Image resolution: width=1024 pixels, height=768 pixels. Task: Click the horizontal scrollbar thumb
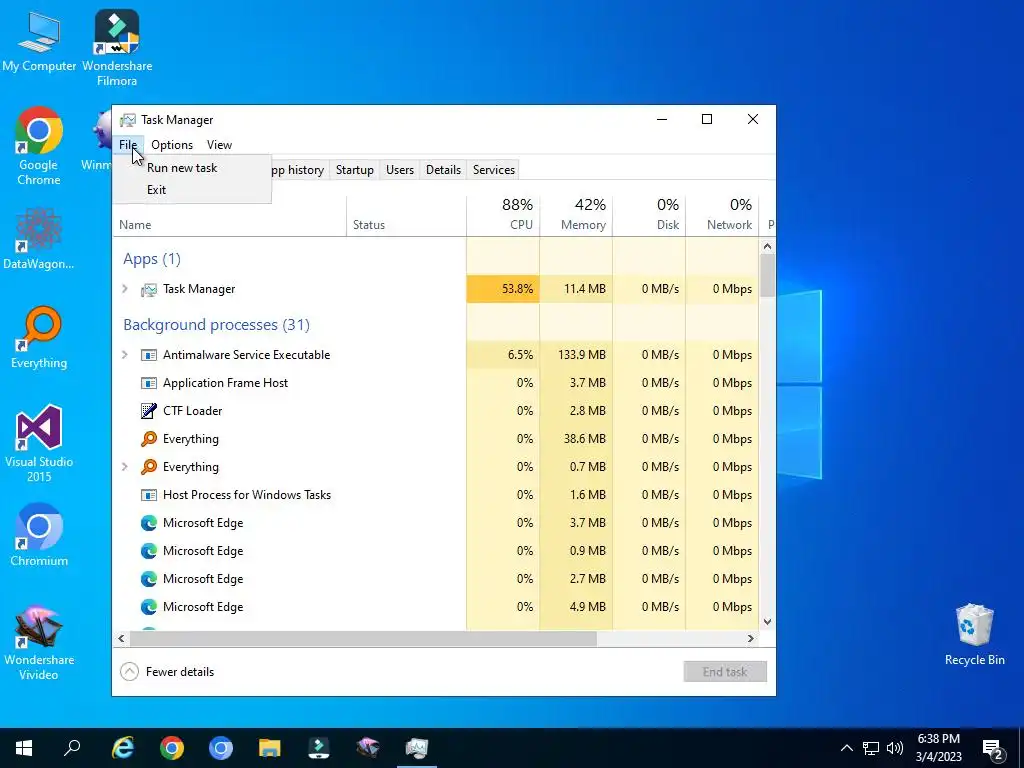point(363,639)
